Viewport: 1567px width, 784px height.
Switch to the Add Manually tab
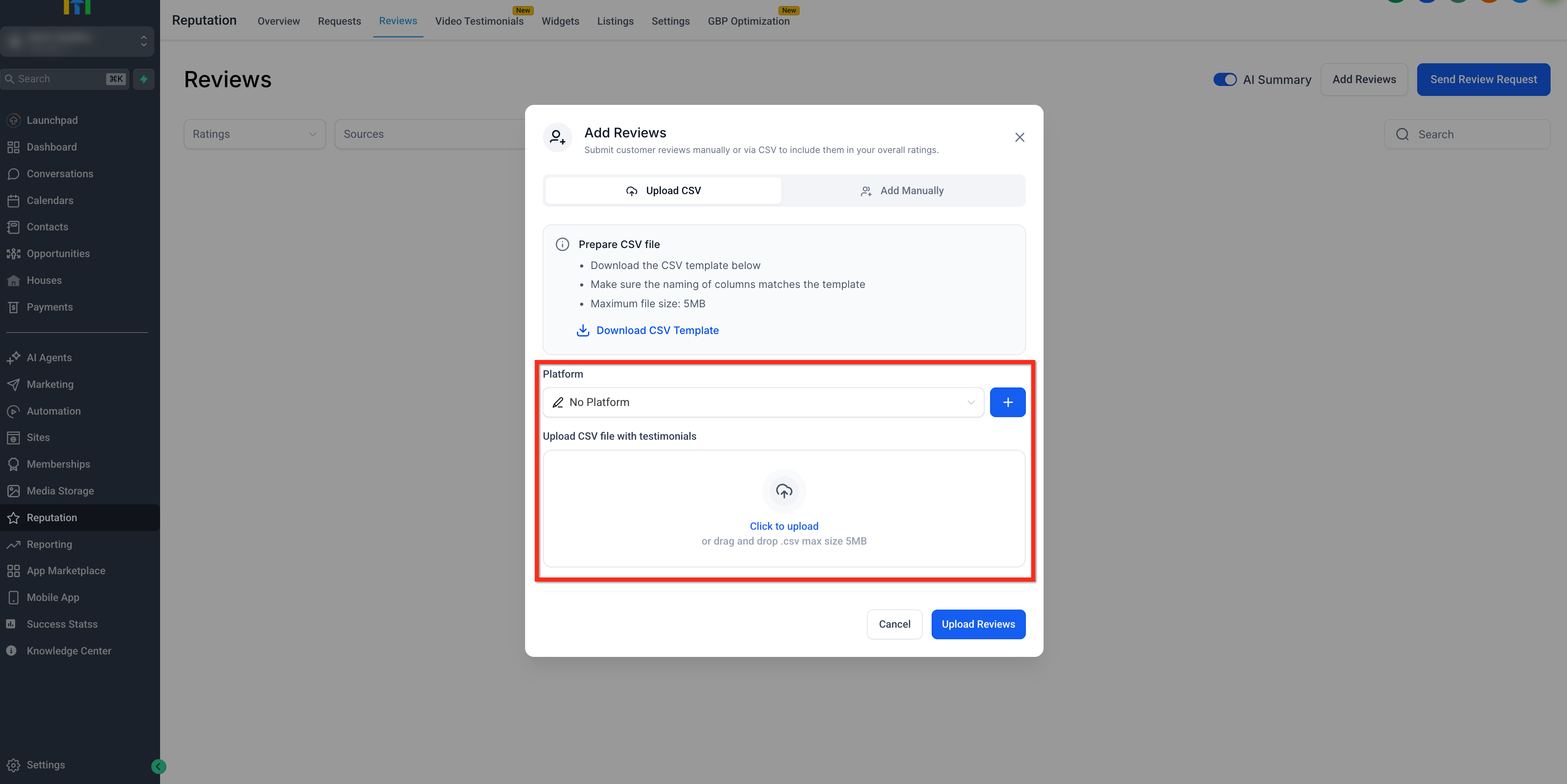click(x=903, y=191)
